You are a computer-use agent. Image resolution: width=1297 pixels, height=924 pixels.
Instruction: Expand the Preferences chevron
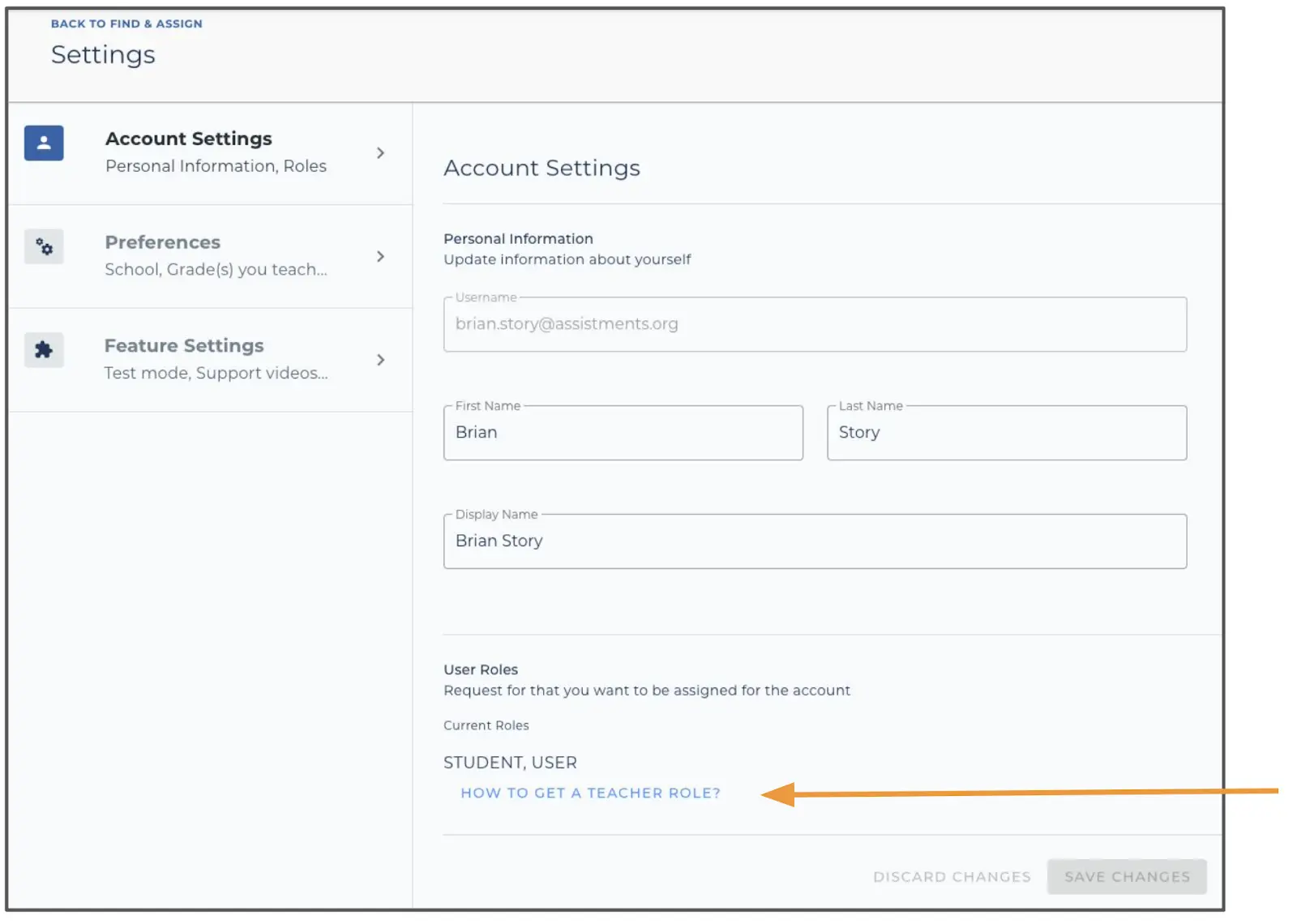380,256
